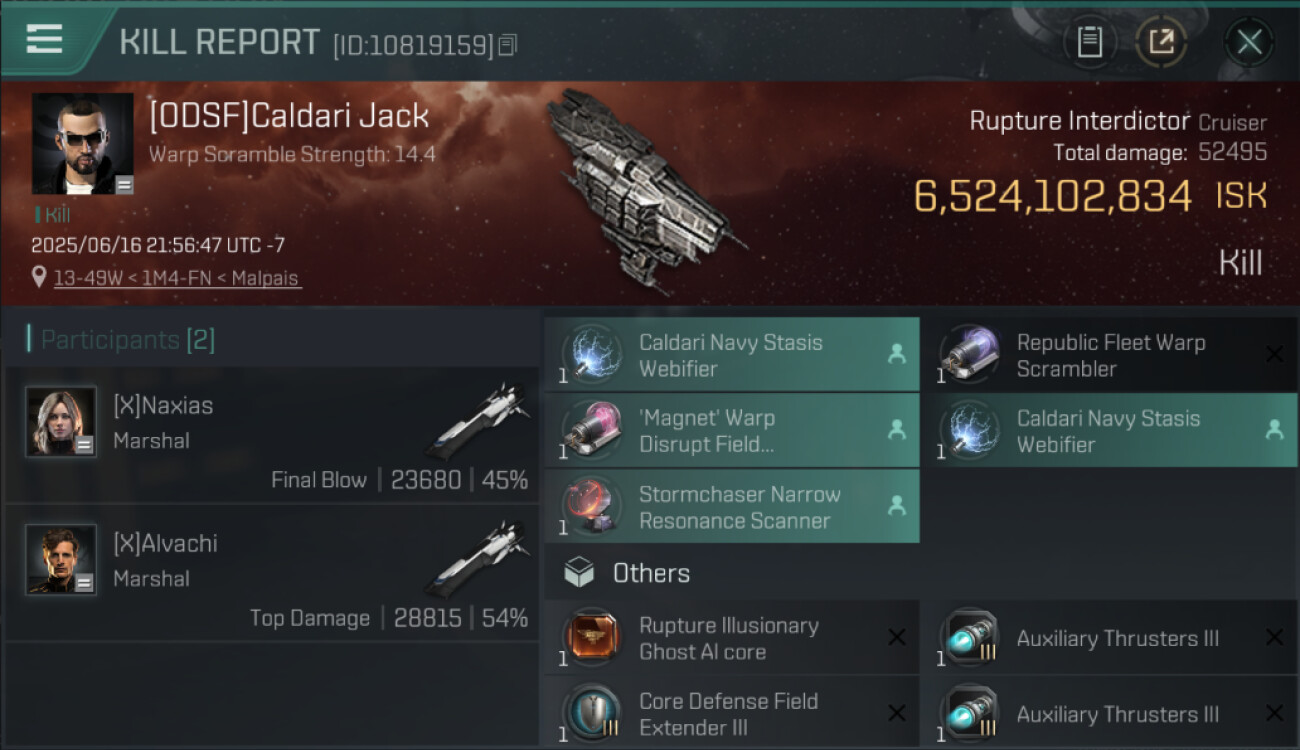Select Stormchaser Narrow Resonance Scanner module

731,507
